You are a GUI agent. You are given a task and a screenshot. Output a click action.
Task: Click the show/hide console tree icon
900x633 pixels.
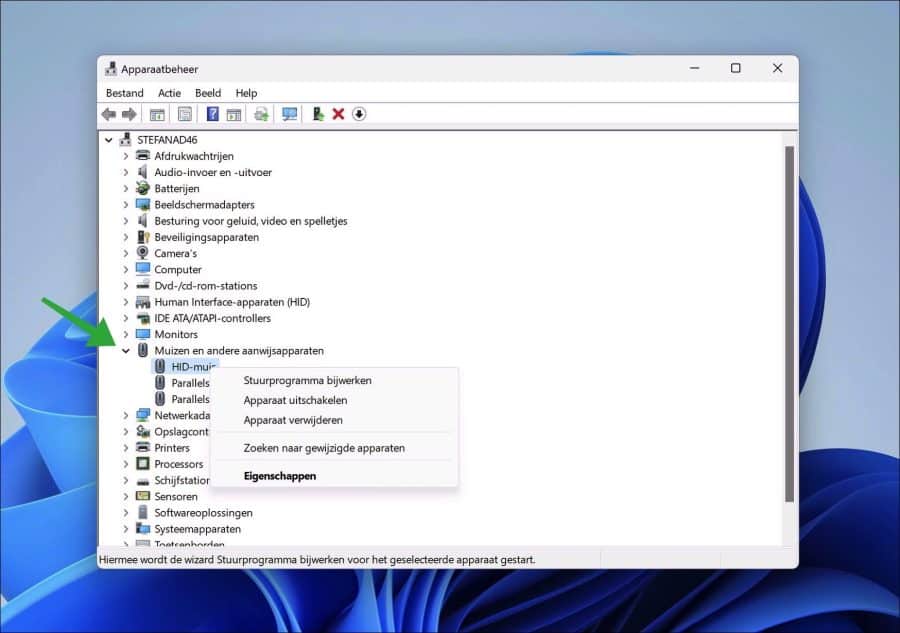pos(157,114)
